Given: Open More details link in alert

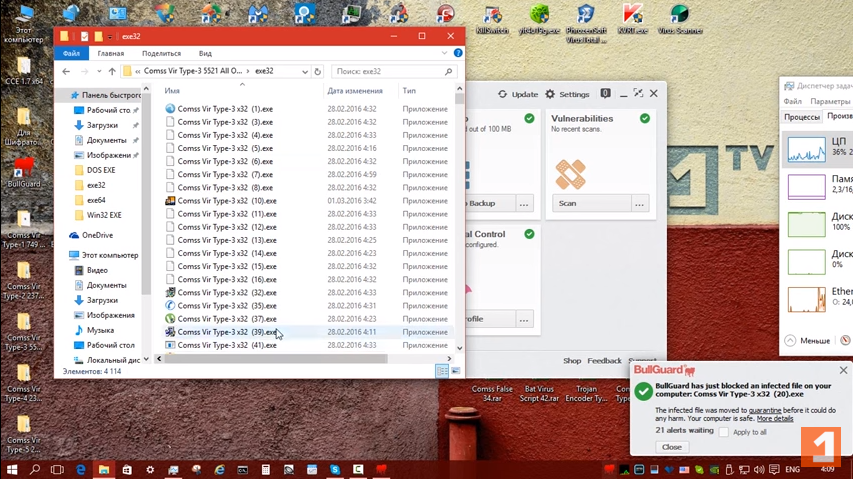Looking at the screenshot, I should click(x=775, y=419).
